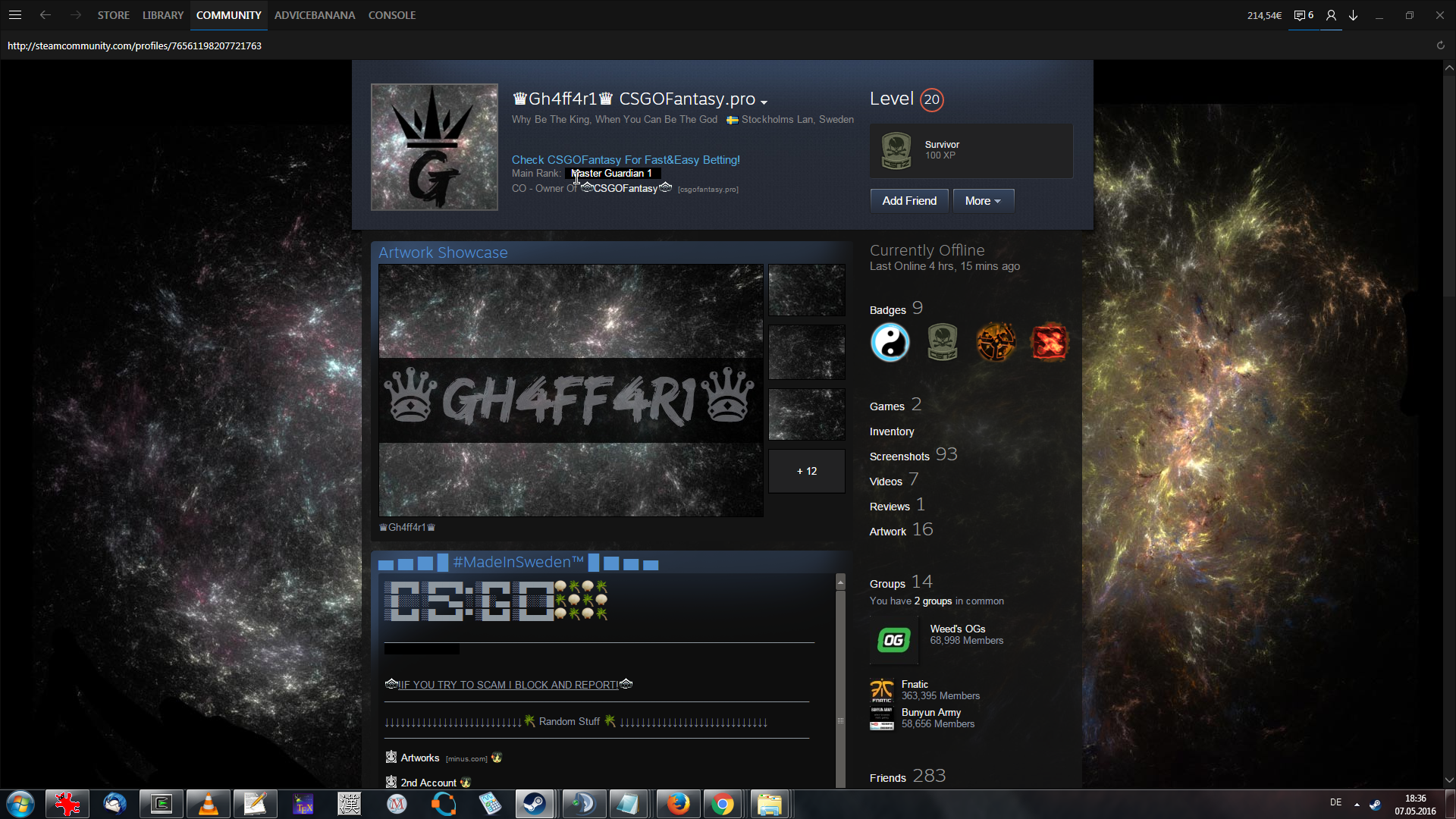This screenshot has height=819, width=1456.
Task: Open the hamburger menu icon
Action: point(15,15)
